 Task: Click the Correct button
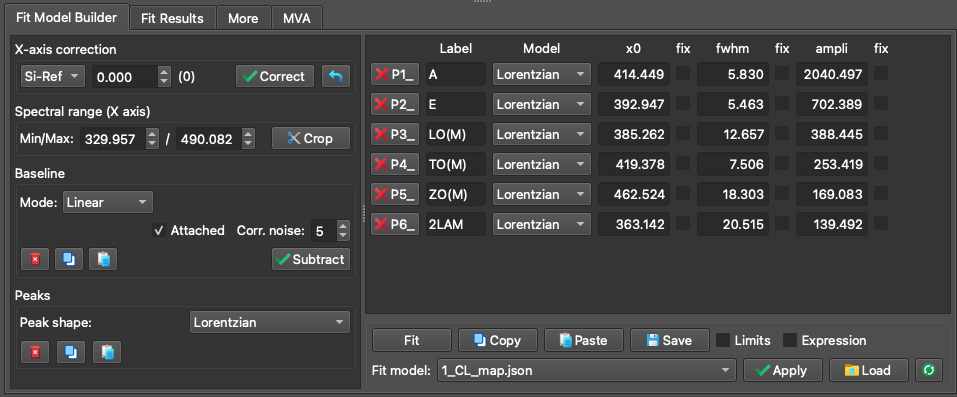275,76
